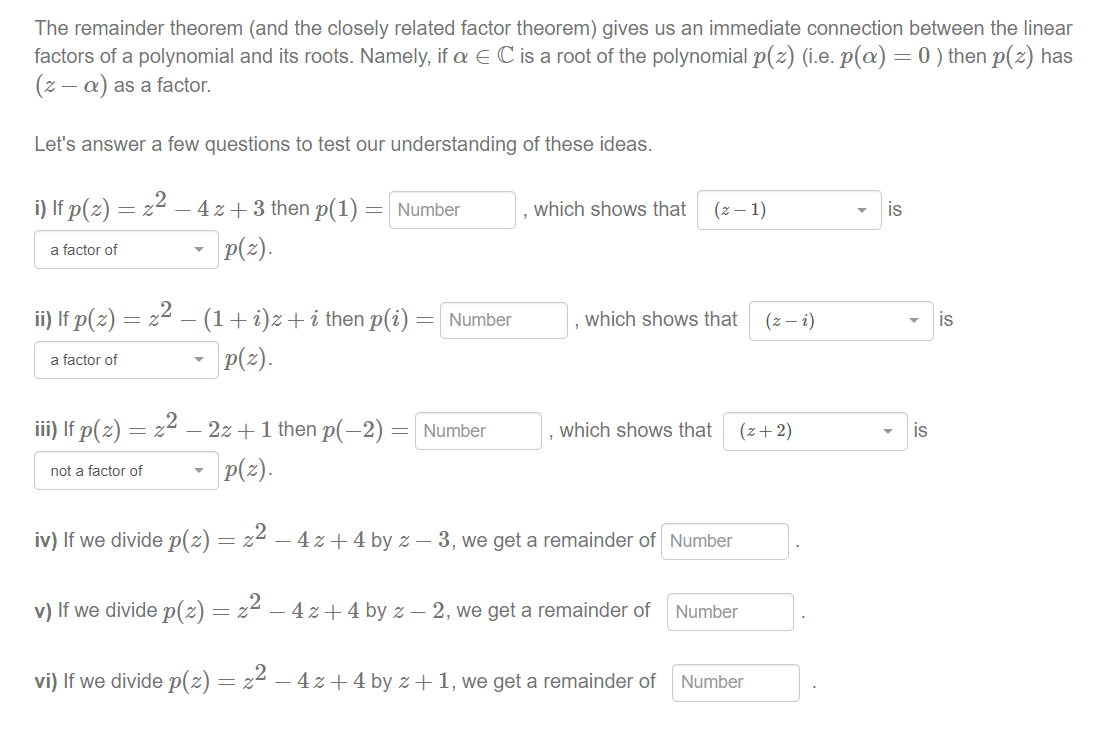Click the Number field for p(1)
Viewport: 1116px width, 735px height.
(452, 210)
